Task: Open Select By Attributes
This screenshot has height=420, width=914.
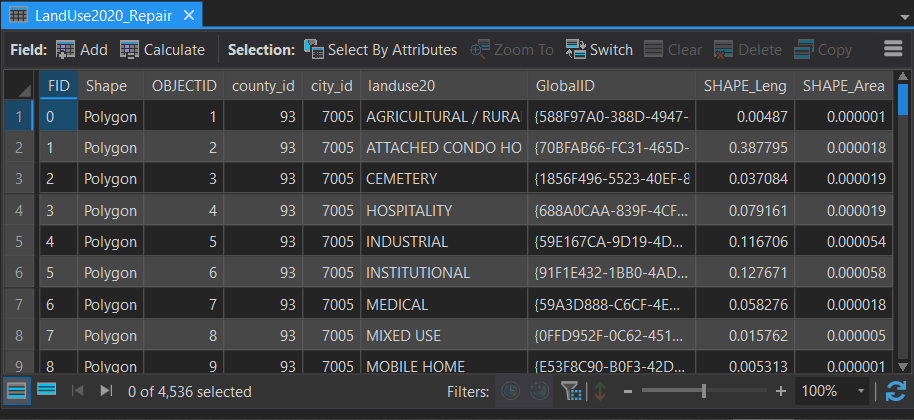Action: click(380, 49)
